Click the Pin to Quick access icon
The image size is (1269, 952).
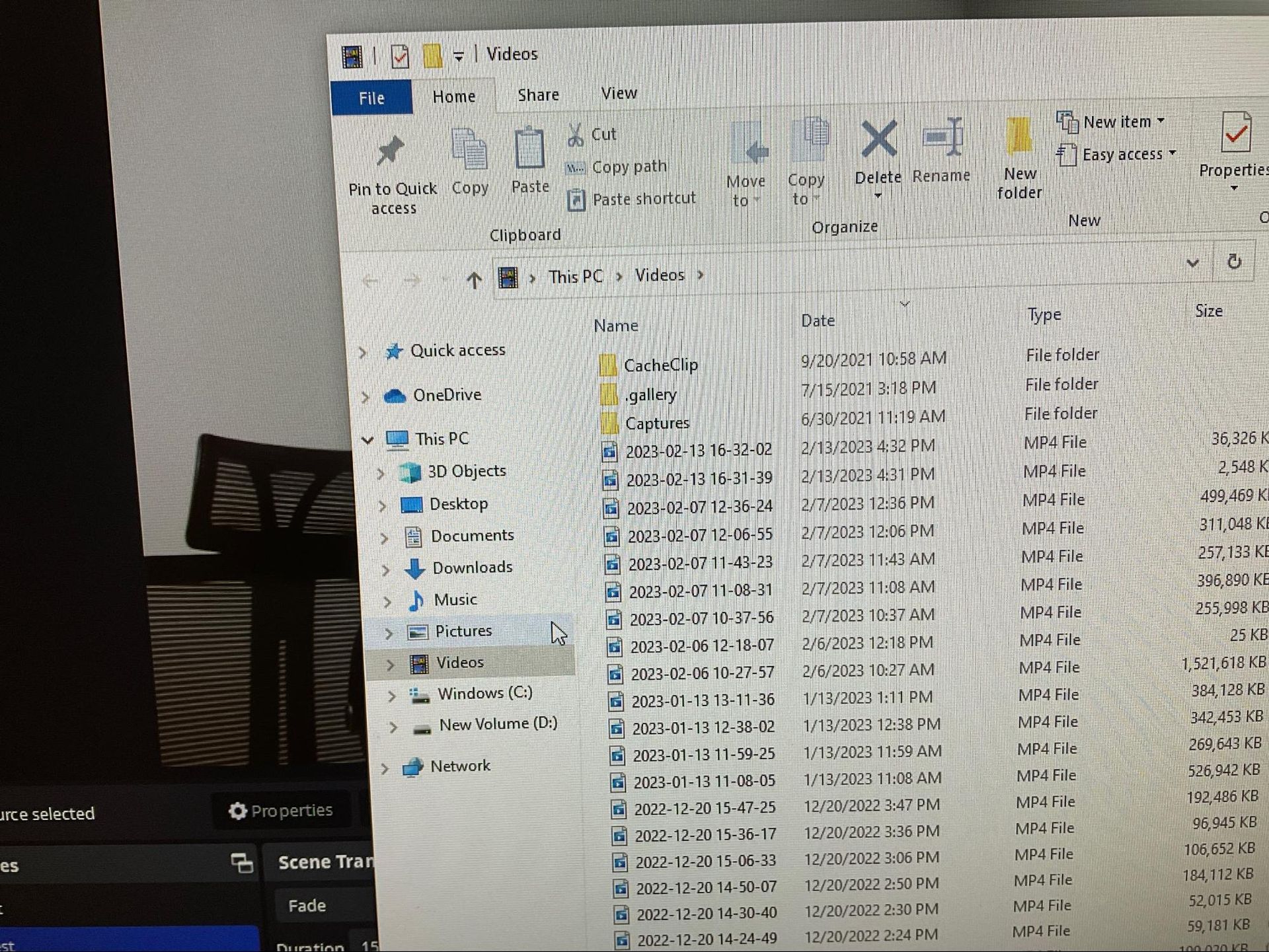[x=390, y=151]
